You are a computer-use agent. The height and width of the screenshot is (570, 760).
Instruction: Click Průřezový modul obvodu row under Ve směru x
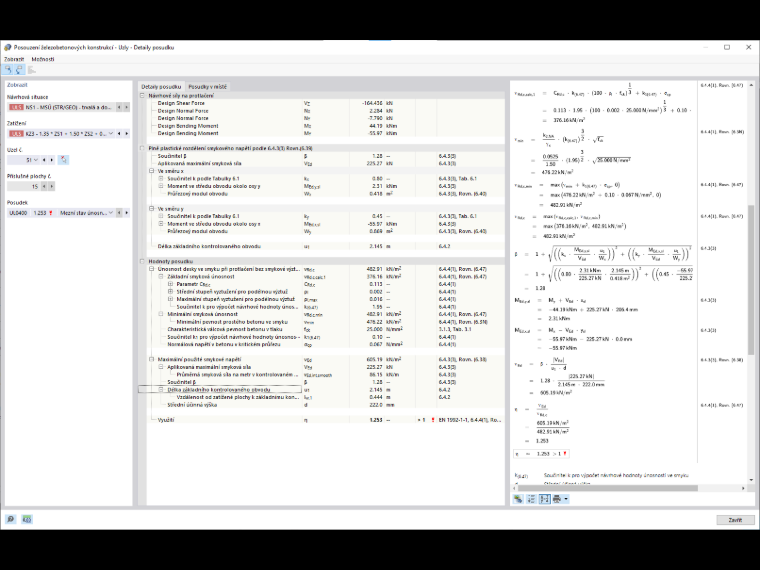321,194
